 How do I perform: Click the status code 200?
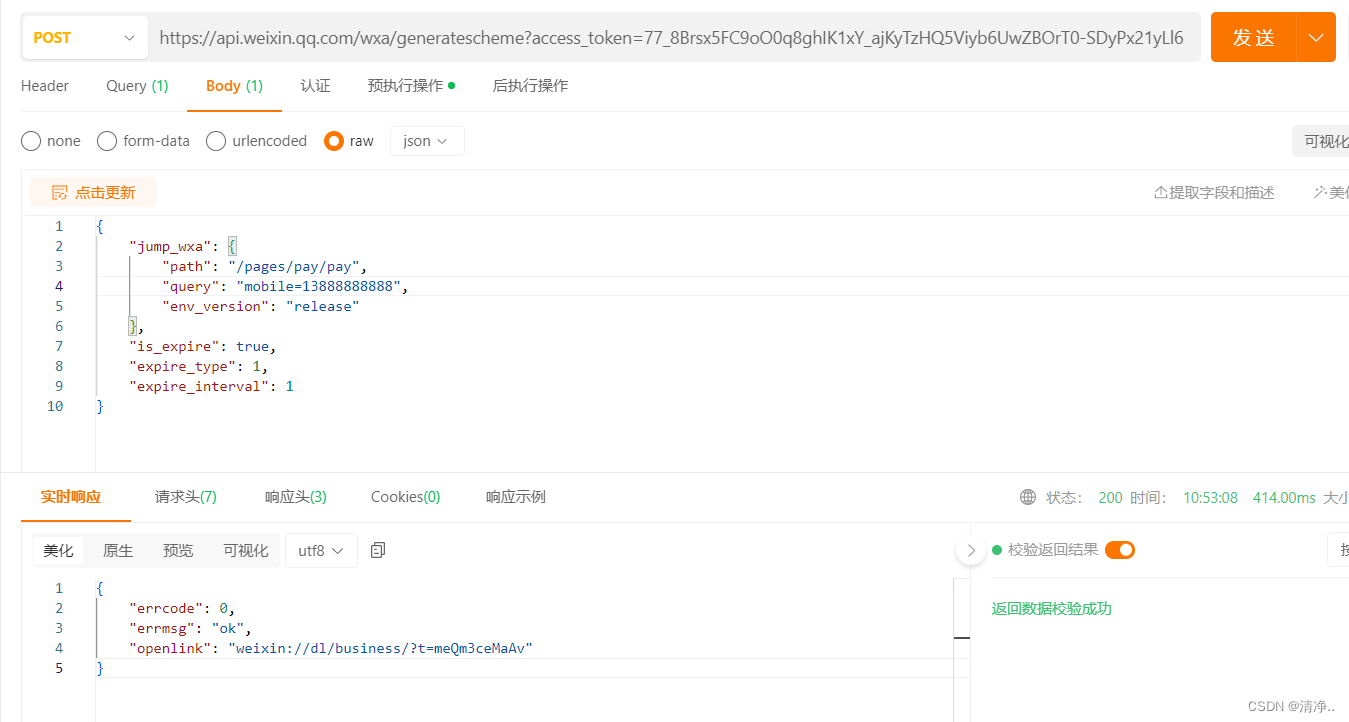[1110, 497]
